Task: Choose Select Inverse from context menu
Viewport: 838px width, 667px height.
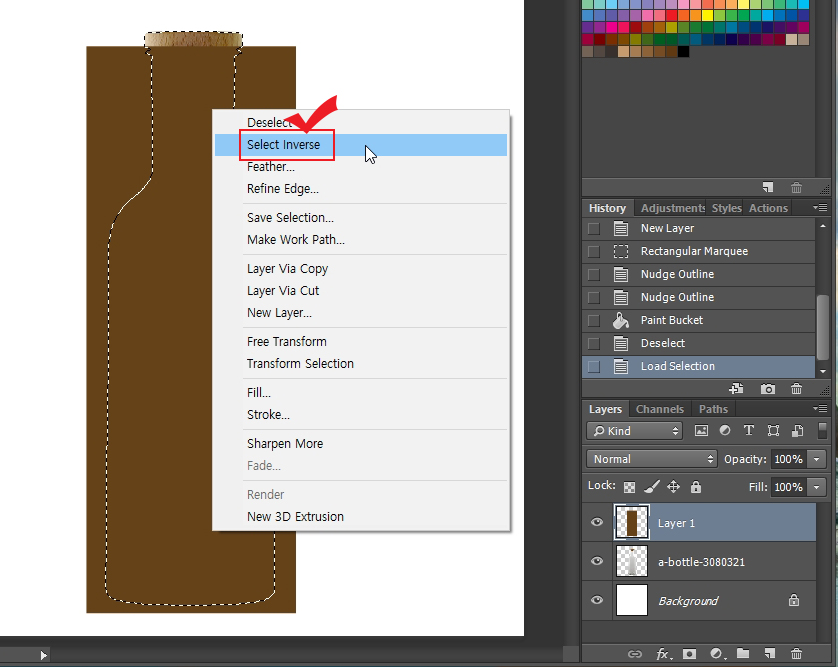Action: (x=361, y=145)
